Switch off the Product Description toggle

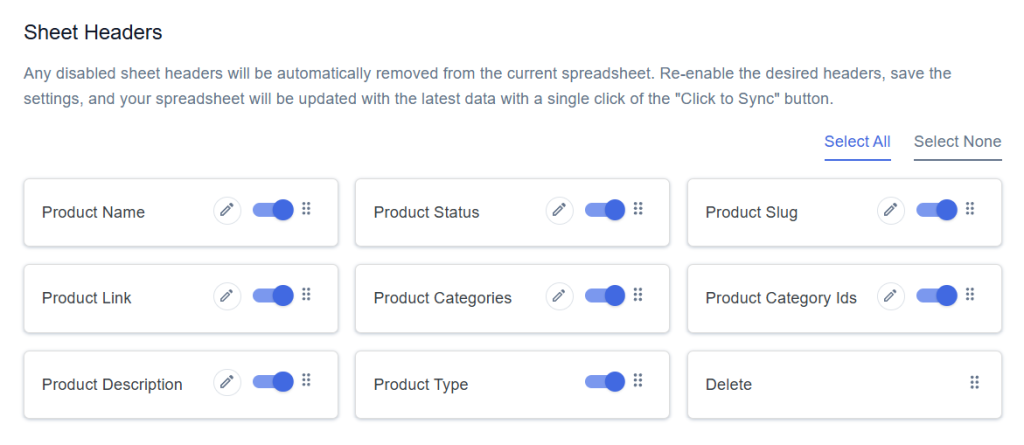coord(273,382)
